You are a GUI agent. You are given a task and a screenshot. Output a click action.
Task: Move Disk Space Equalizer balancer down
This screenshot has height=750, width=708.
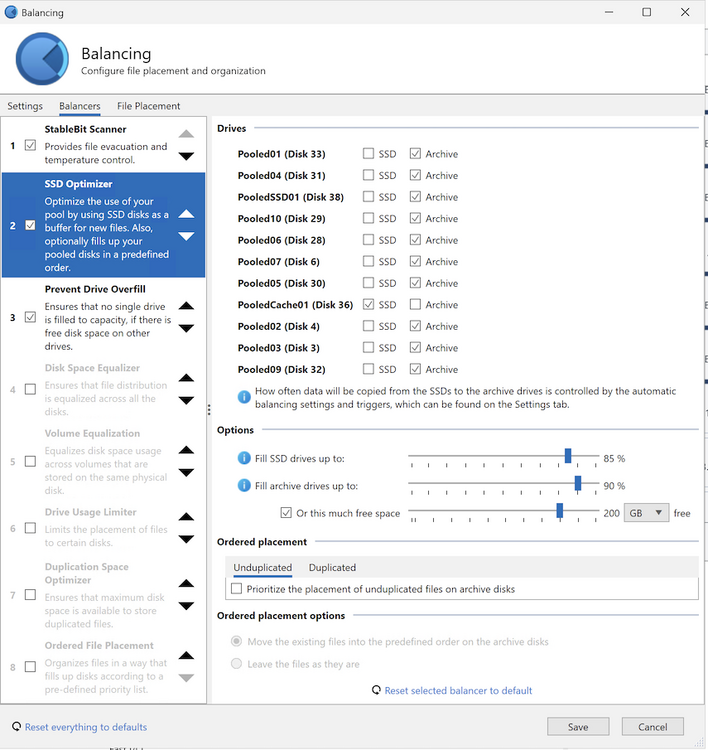(x=186, y=400)
